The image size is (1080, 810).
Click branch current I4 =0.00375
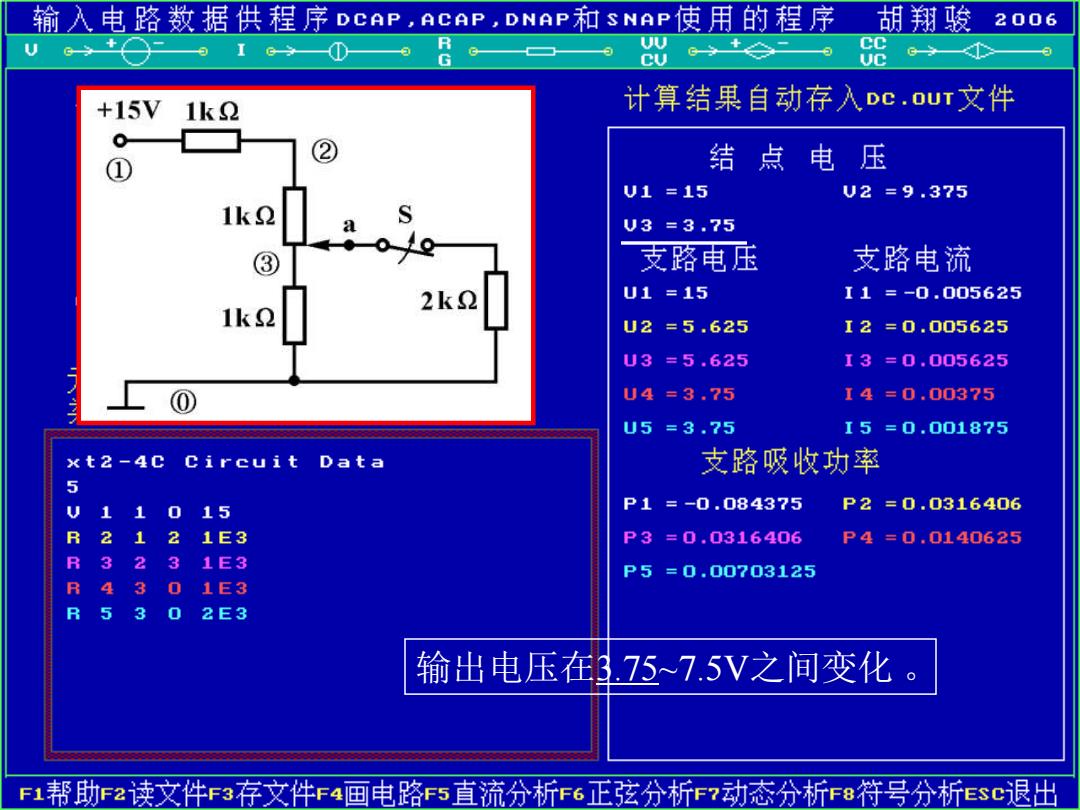pyautogui.click(x=920, y=394)
